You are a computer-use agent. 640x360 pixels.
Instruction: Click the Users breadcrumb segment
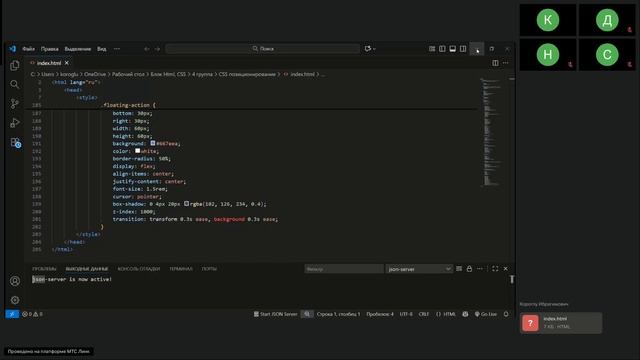(47, 74)
